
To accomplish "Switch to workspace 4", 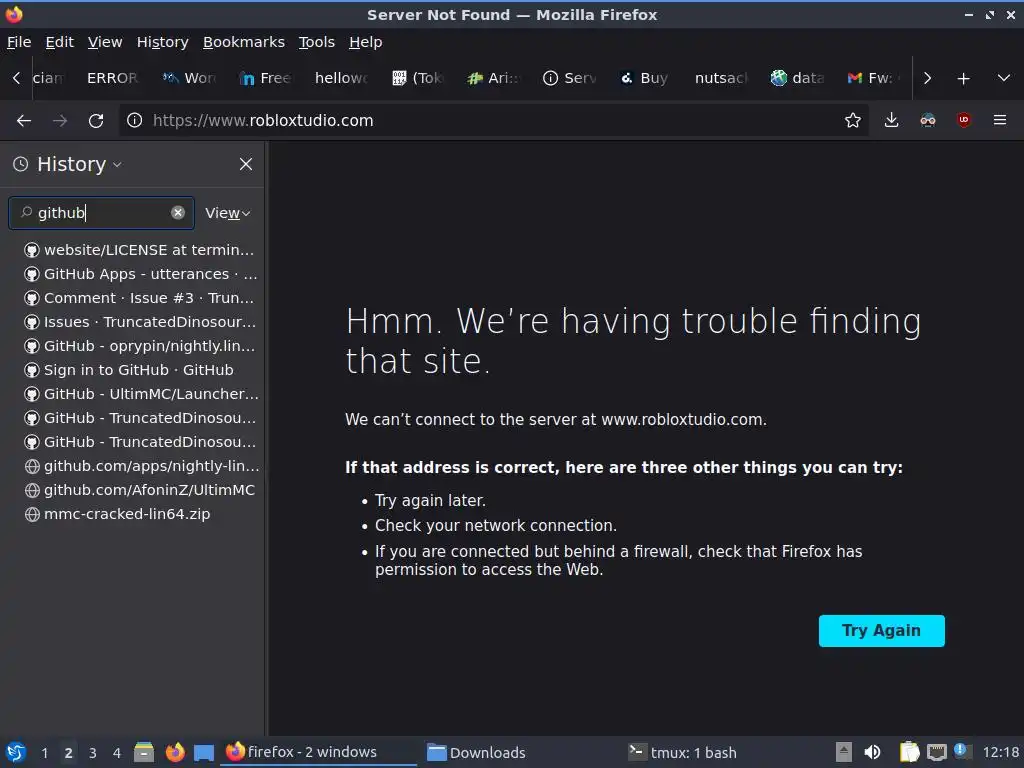I will pyautogui.click(x=117, y=753).
